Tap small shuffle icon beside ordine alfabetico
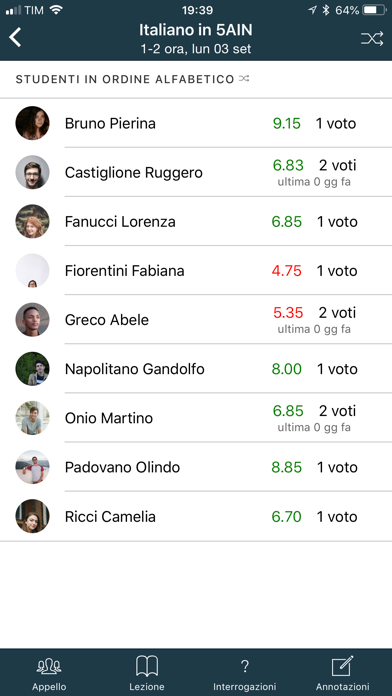Viewport: 392px width, 696px height. coord(244,79)
